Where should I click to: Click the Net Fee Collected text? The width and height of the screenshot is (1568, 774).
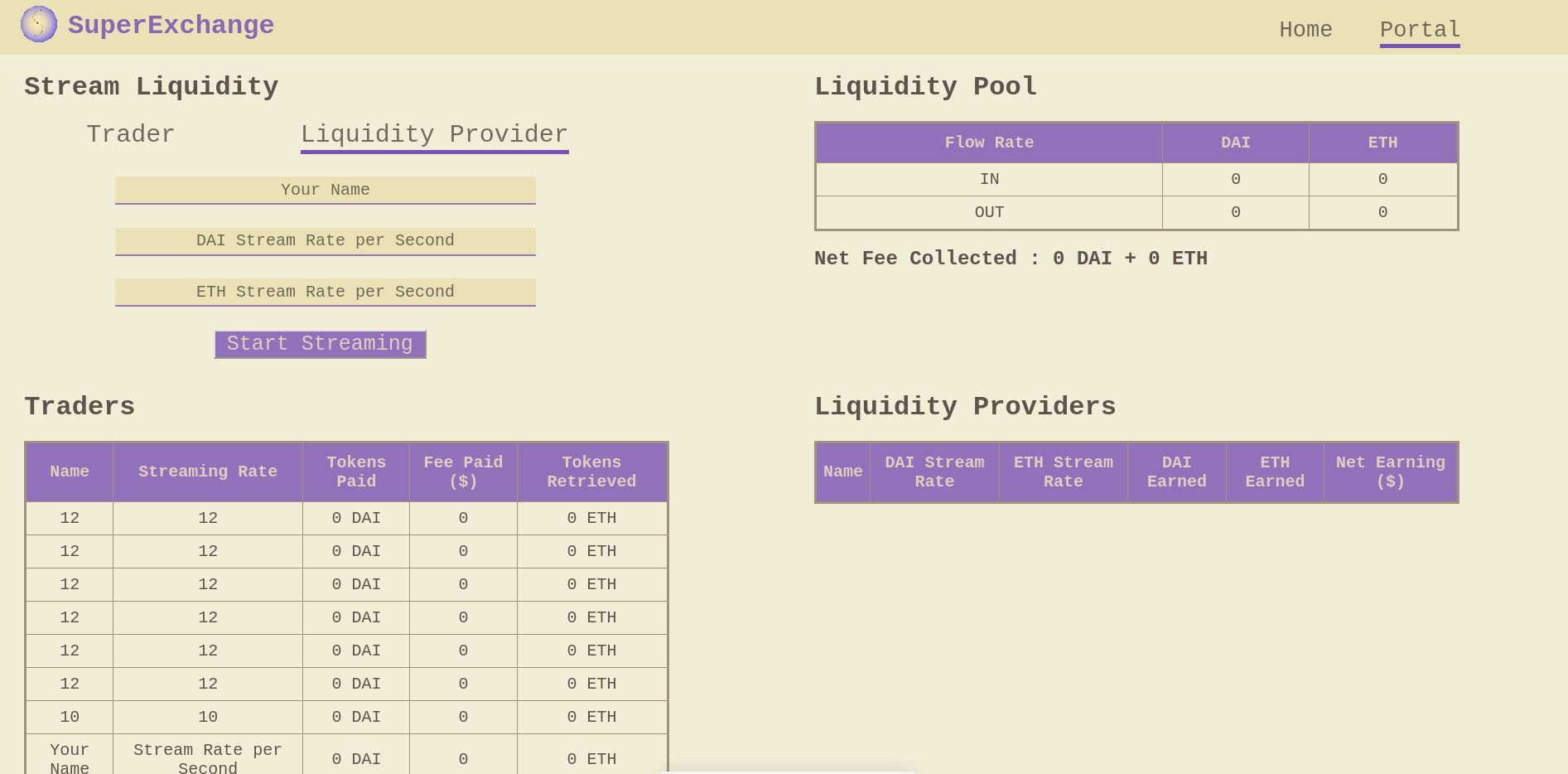1011,259
